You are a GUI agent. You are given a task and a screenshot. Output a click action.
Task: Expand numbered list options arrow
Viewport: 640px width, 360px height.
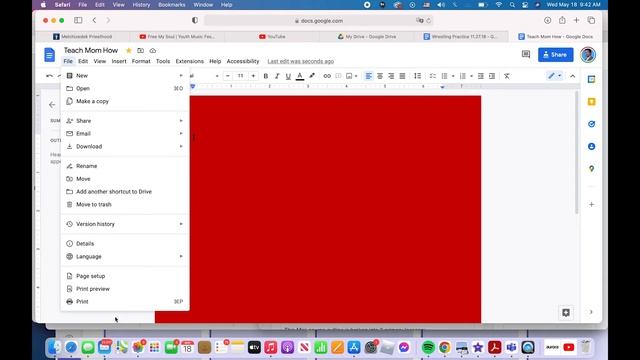pos(471,76)
